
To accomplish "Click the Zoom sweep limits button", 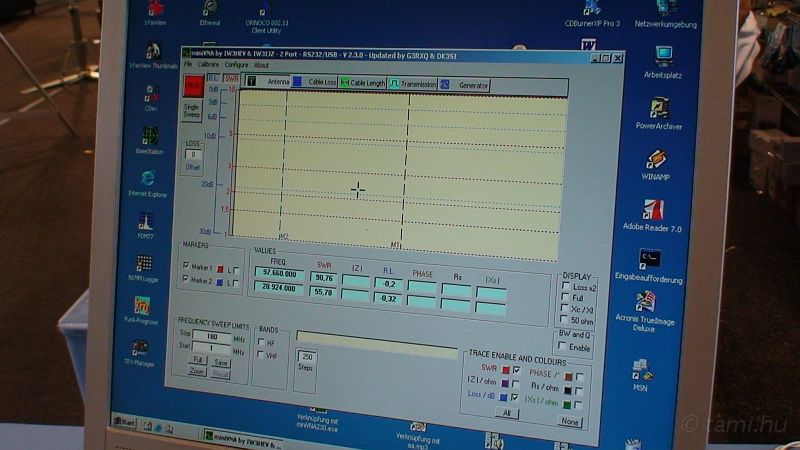I will [196, 371].
